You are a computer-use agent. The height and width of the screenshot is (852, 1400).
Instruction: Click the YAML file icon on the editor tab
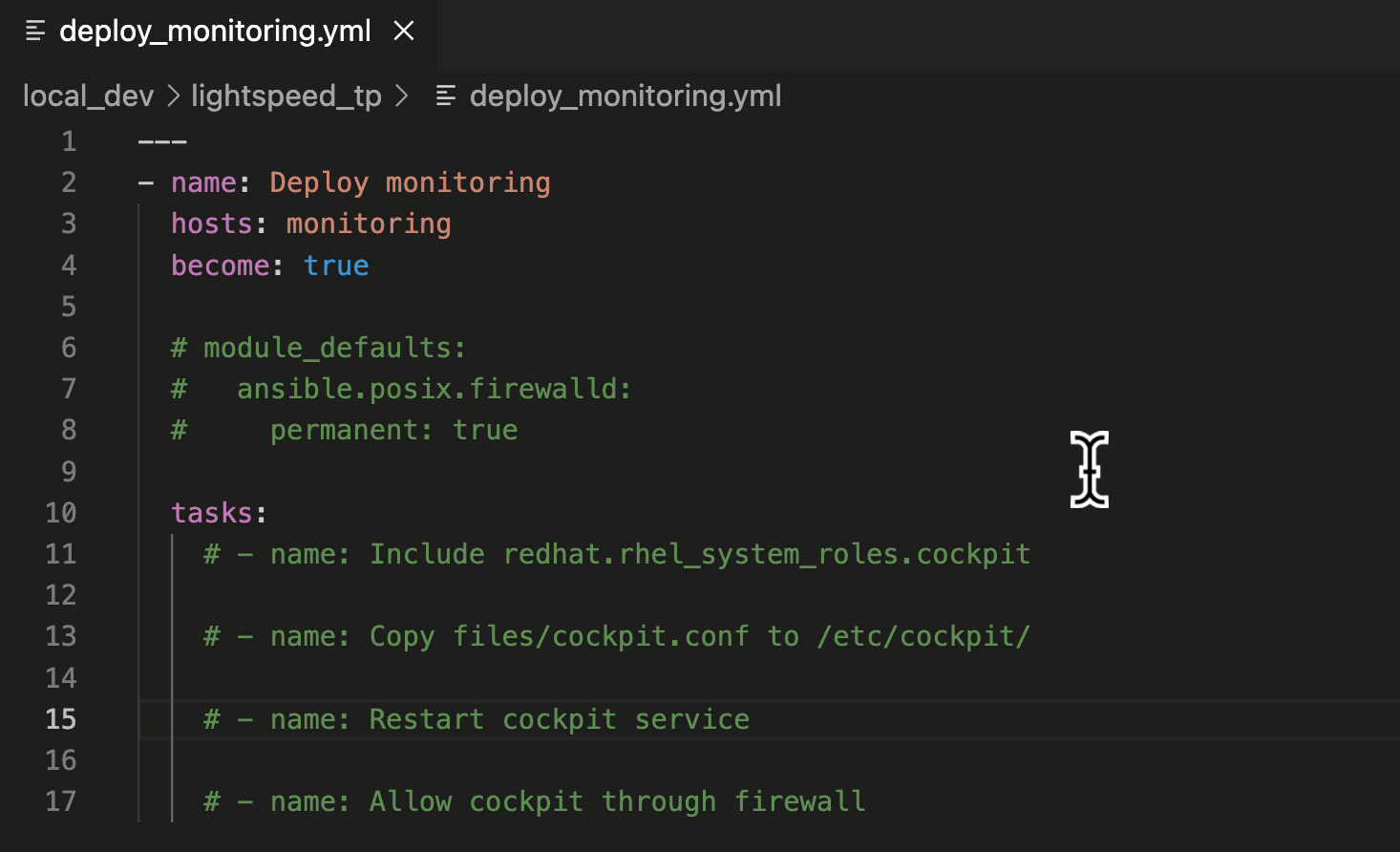[x=35, y=30]
